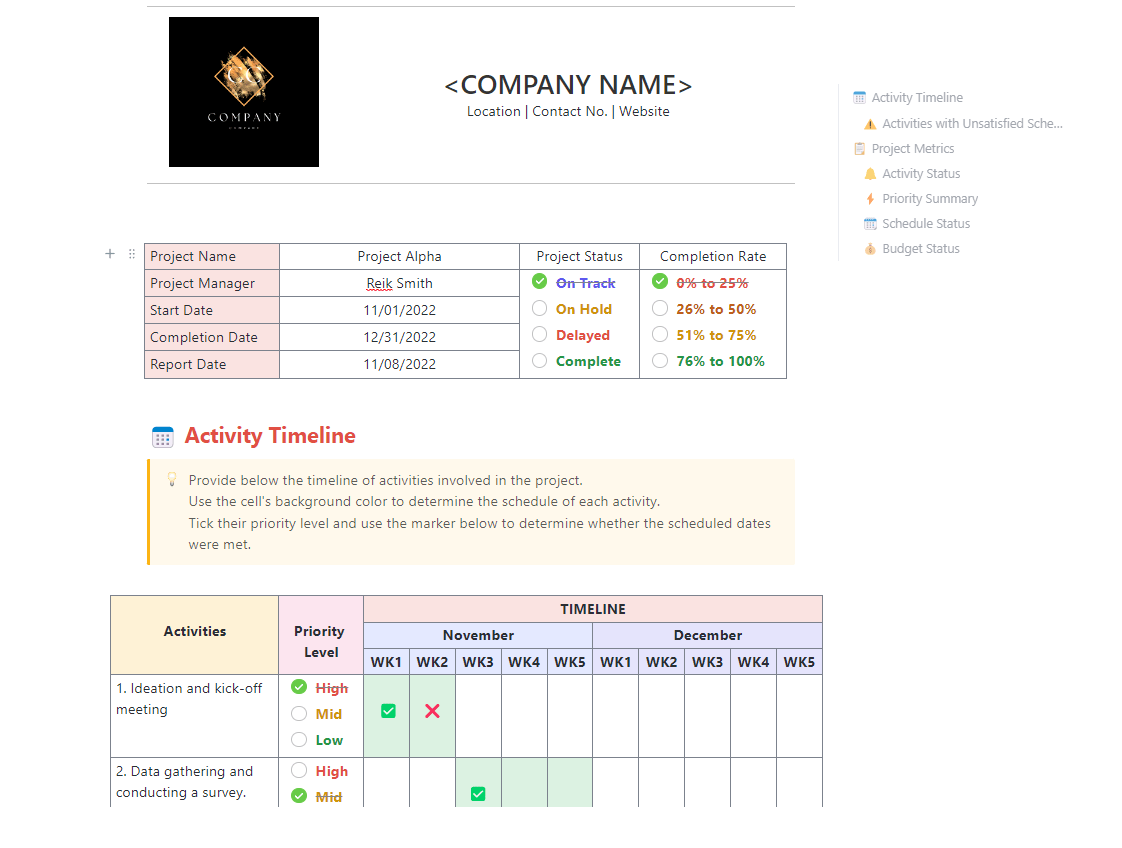This screenshot has height=848, width=1122.
Task: Click the TIMELINE header cell
Action: point(592,609)
